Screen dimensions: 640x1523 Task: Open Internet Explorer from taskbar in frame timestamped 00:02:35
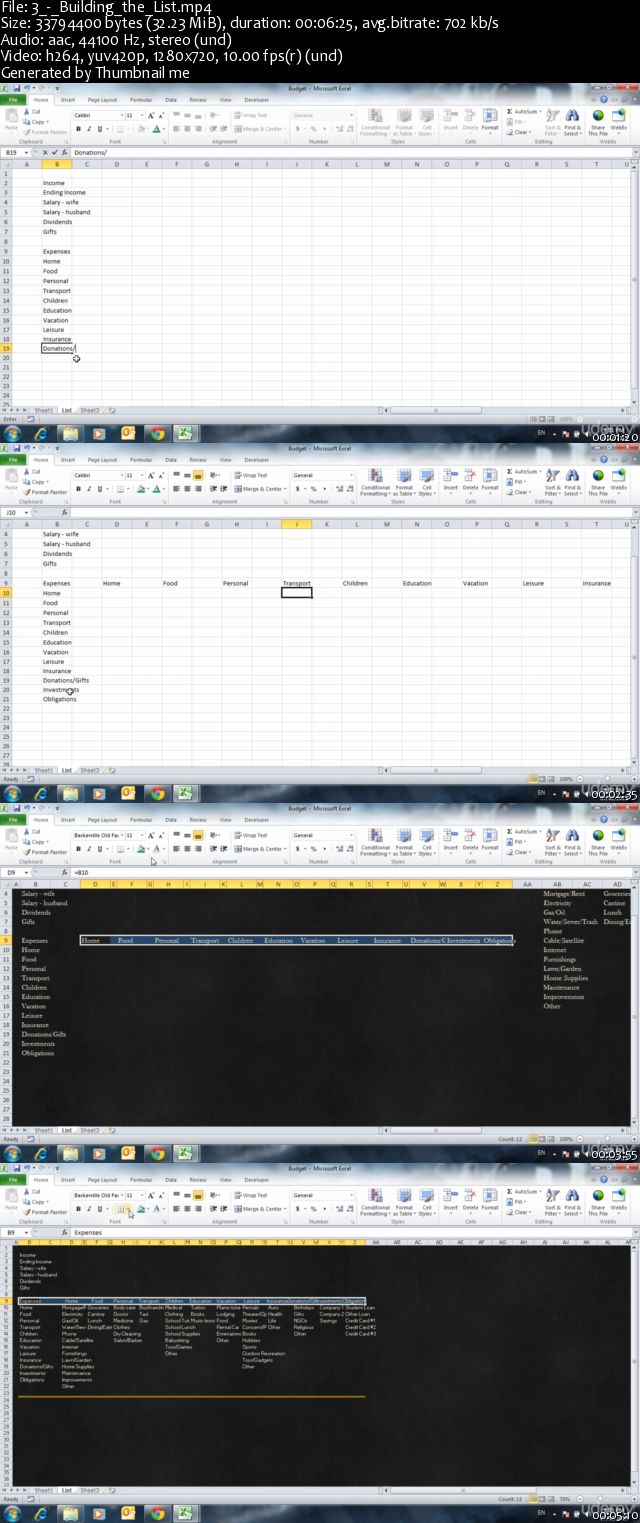[41, 794]
